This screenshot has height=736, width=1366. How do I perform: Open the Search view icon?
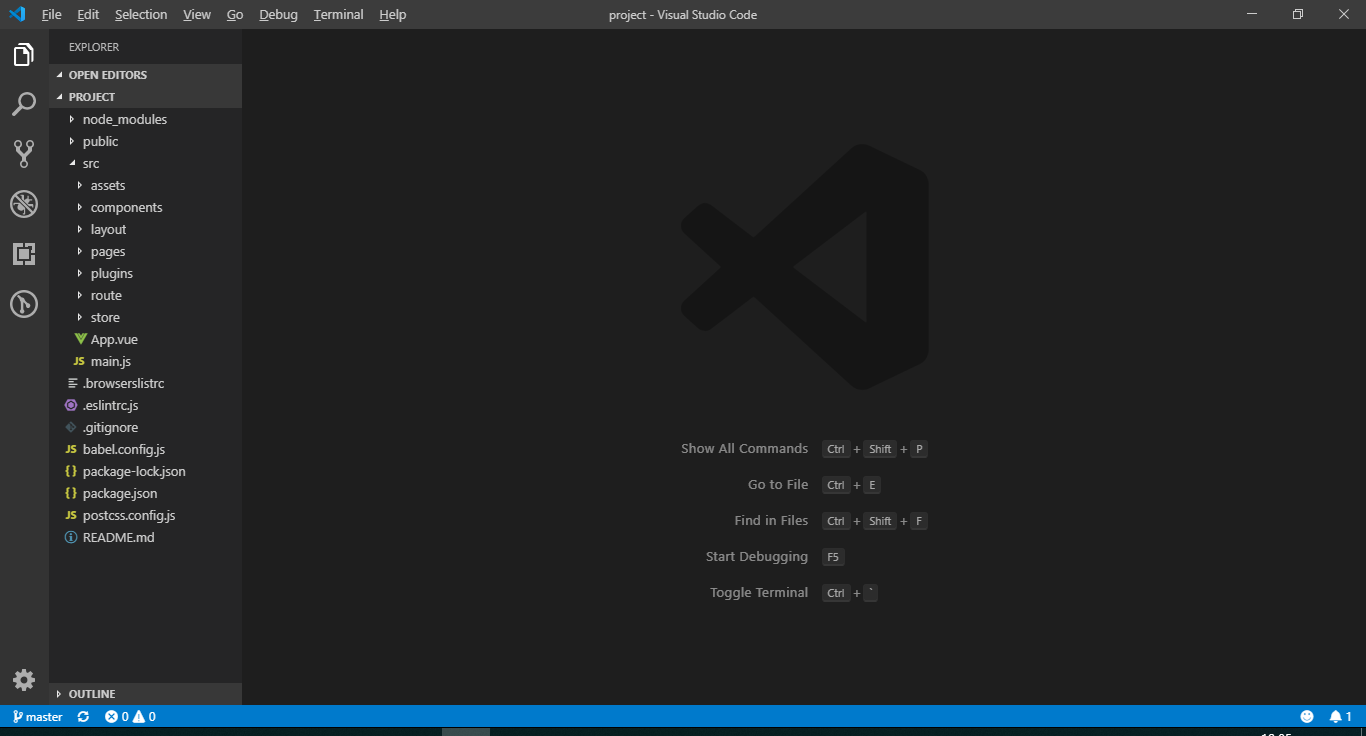pyautogui.click(x=24, y=104)
